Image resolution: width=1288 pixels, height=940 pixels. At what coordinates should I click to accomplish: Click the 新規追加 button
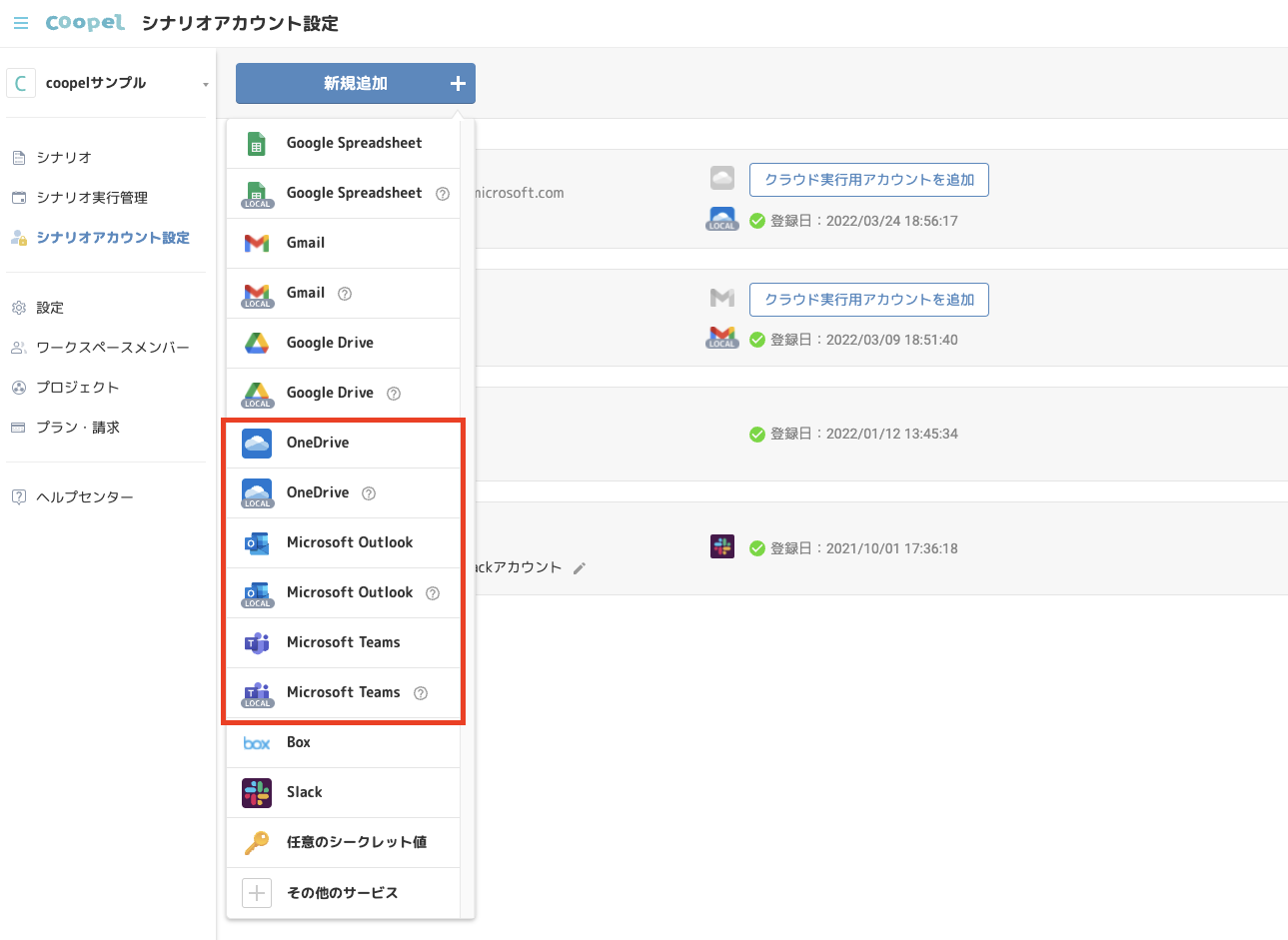pos(356,83)
